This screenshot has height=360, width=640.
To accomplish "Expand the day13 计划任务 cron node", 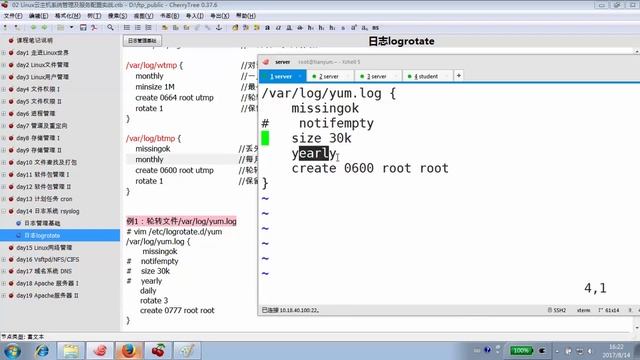I will click(4, 199).
